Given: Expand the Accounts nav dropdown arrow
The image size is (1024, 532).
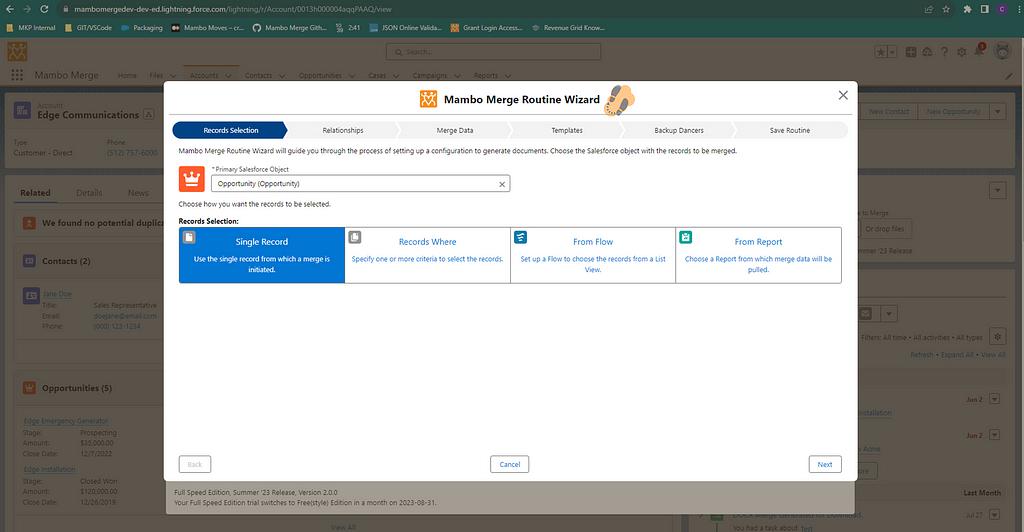Looking at the screenshot, I should pyautogui.click(x=227, y=75).
